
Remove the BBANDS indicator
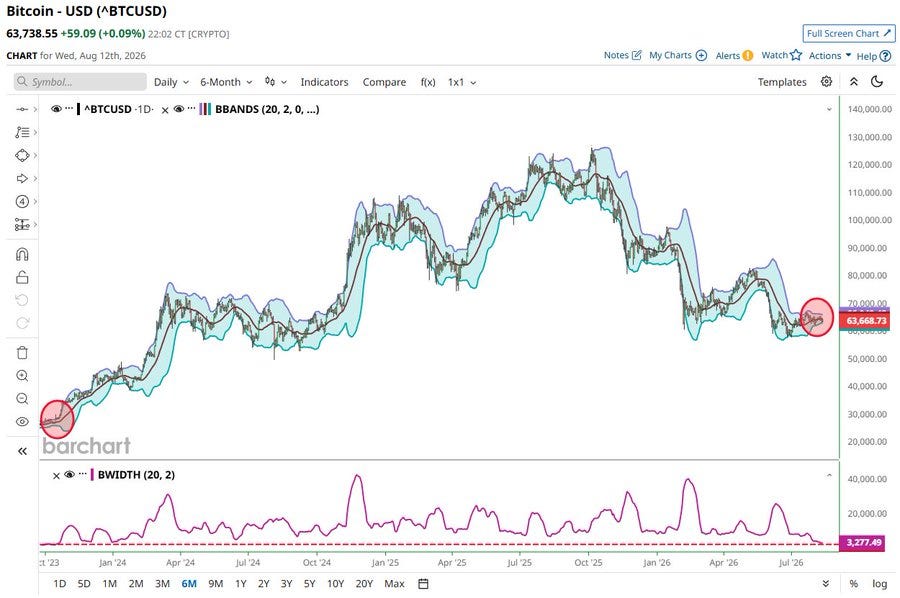coord(165,110)
